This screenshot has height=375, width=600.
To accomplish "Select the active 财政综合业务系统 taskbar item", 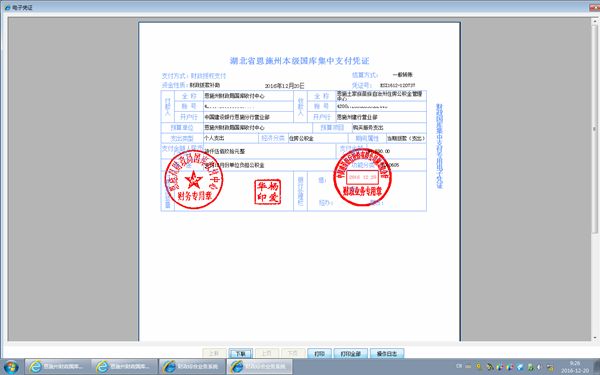I will pos(259,367).
